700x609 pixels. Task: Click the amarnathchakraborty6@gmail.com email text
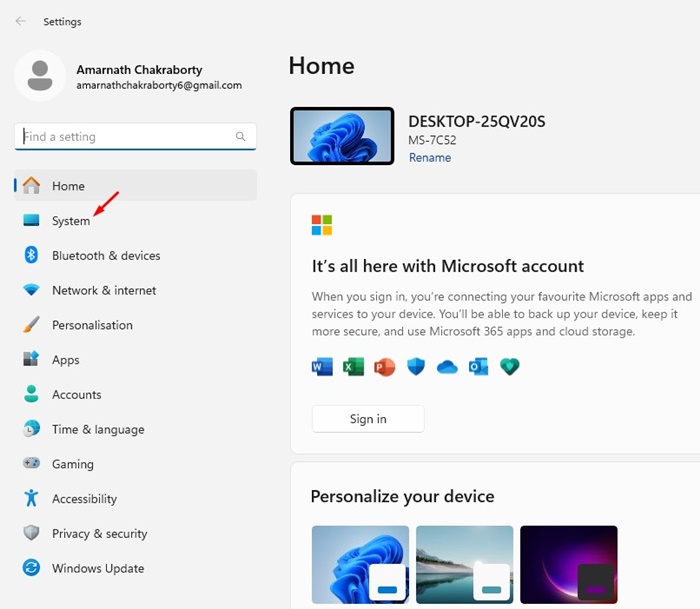click(x=159, y=85)
